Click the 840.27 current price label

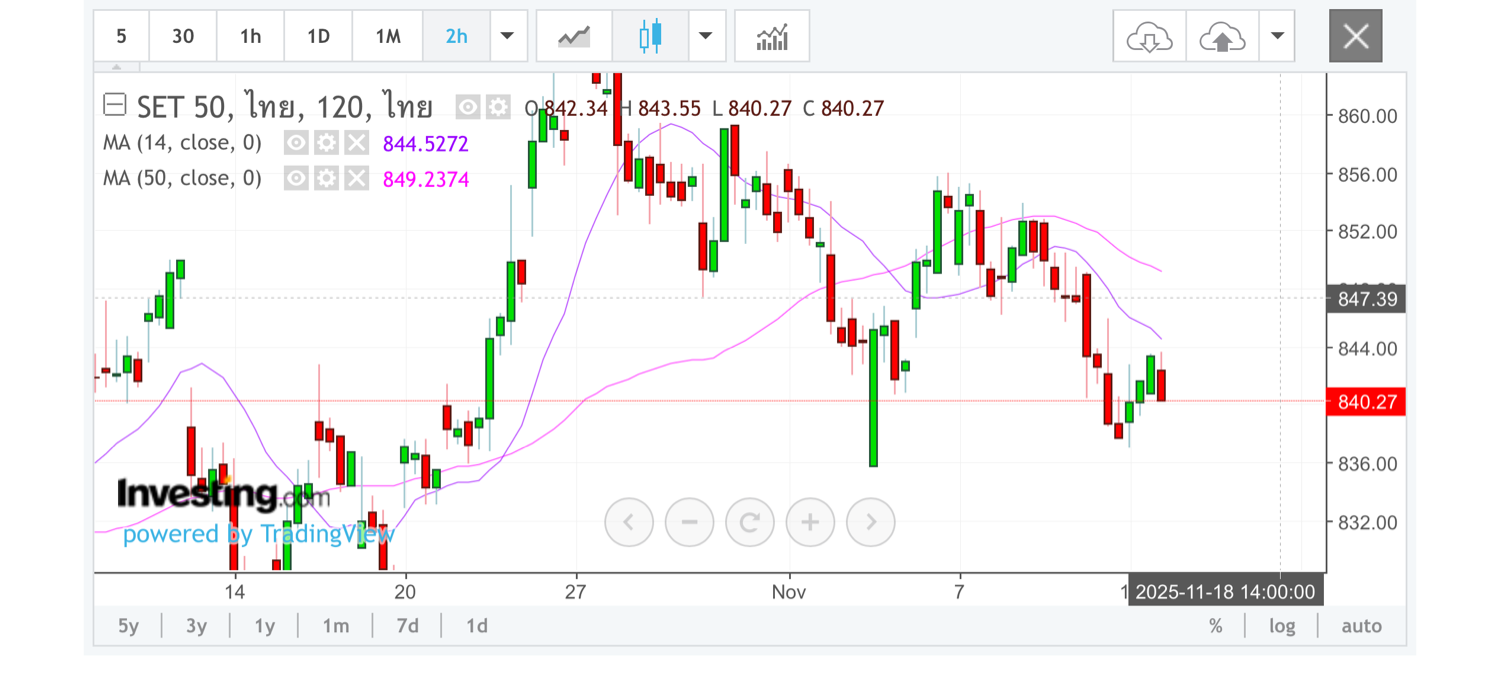1366,402
